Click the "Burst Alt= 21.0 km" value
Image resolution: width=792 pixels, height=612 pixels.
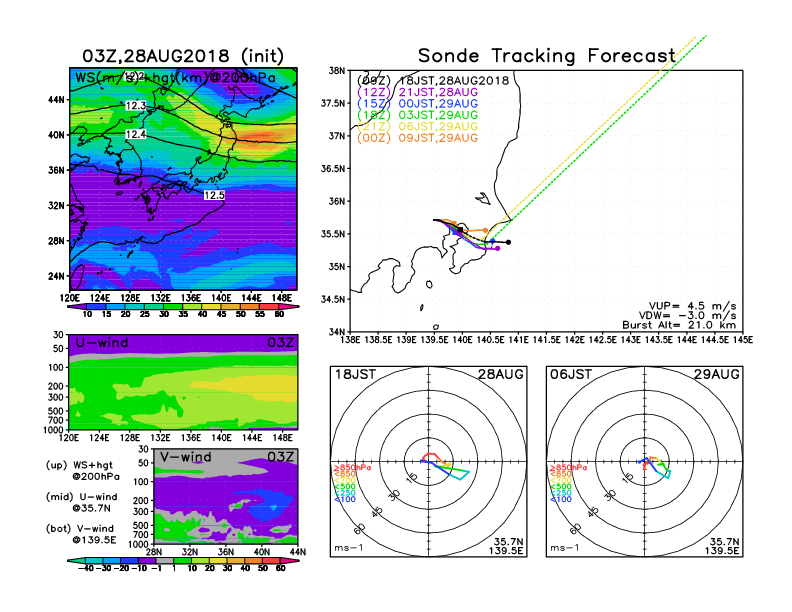[679, 325]
